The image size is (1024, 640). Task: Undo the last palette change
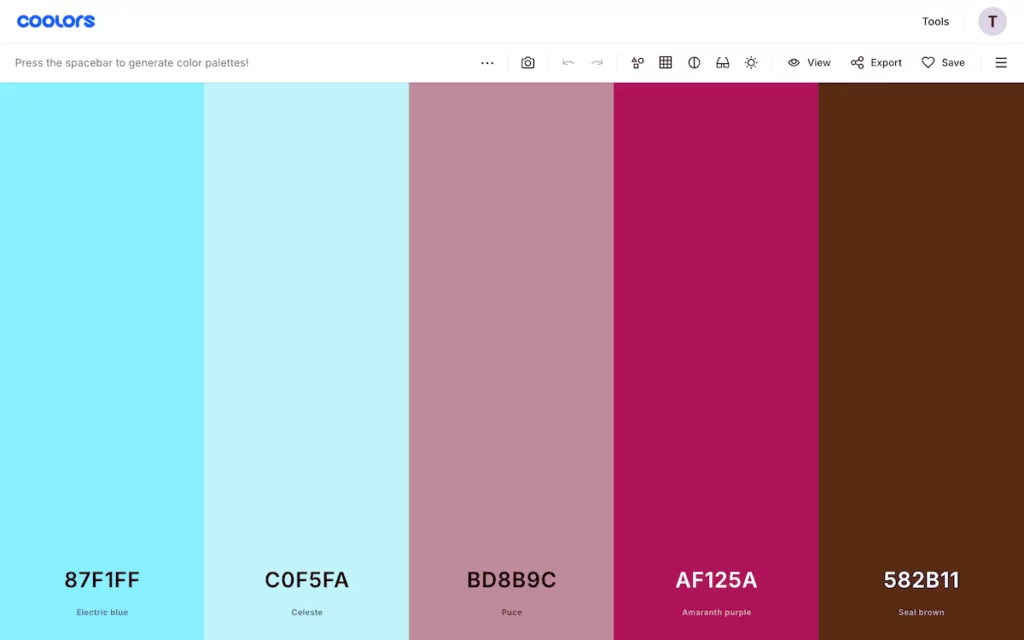point(568,63)
